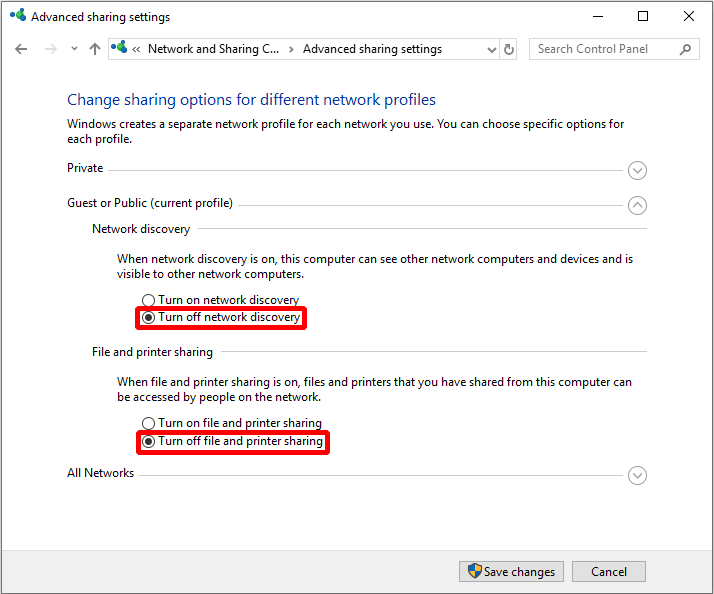Minimize the Advanced sharing settings window
Screen dimensions: 714x594
point(598,16)
